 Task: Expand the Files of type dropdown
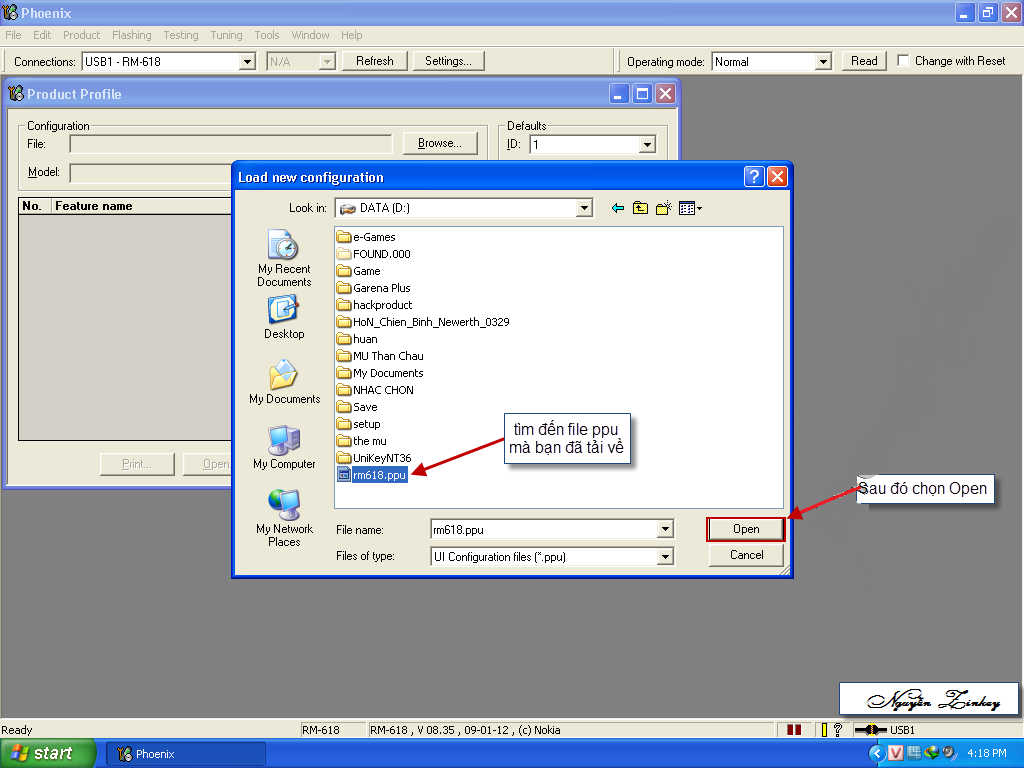click(665, 557)
